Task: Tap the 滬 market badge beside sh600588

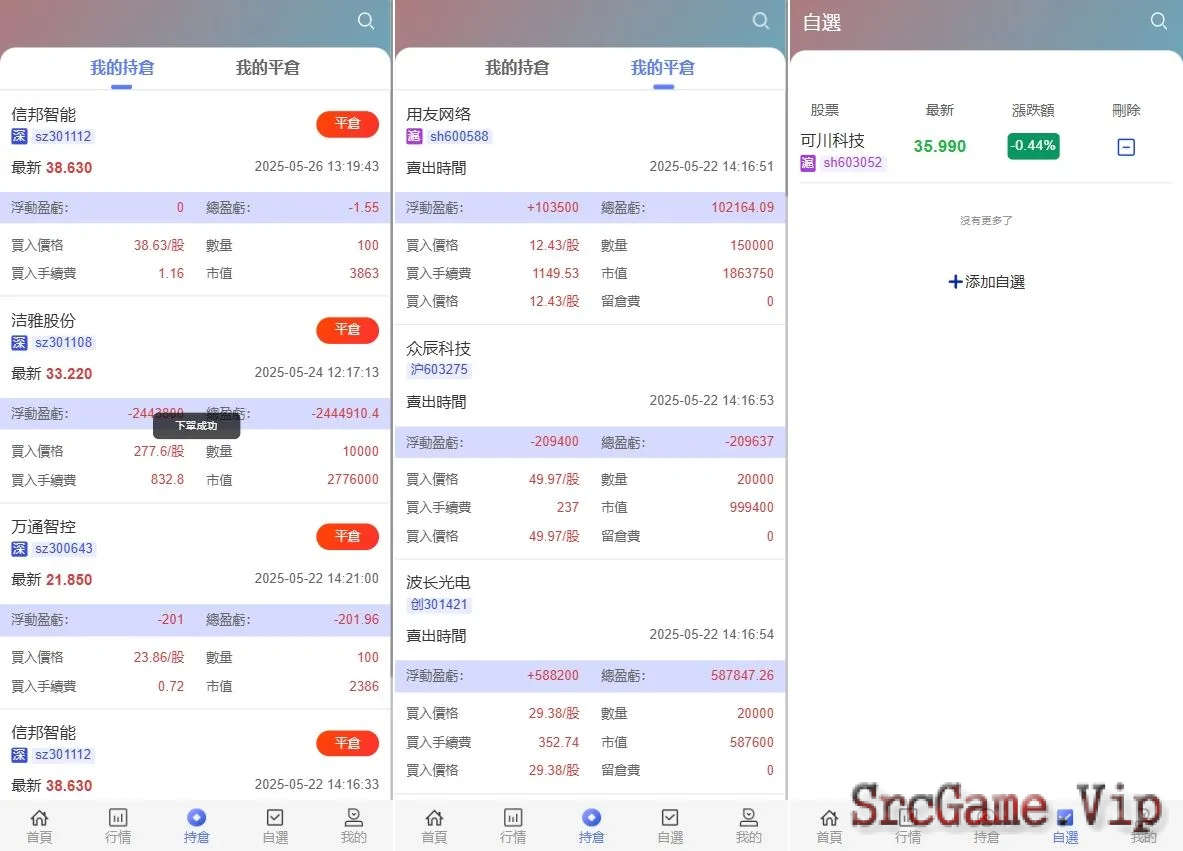Action: (x=414, y=137)
